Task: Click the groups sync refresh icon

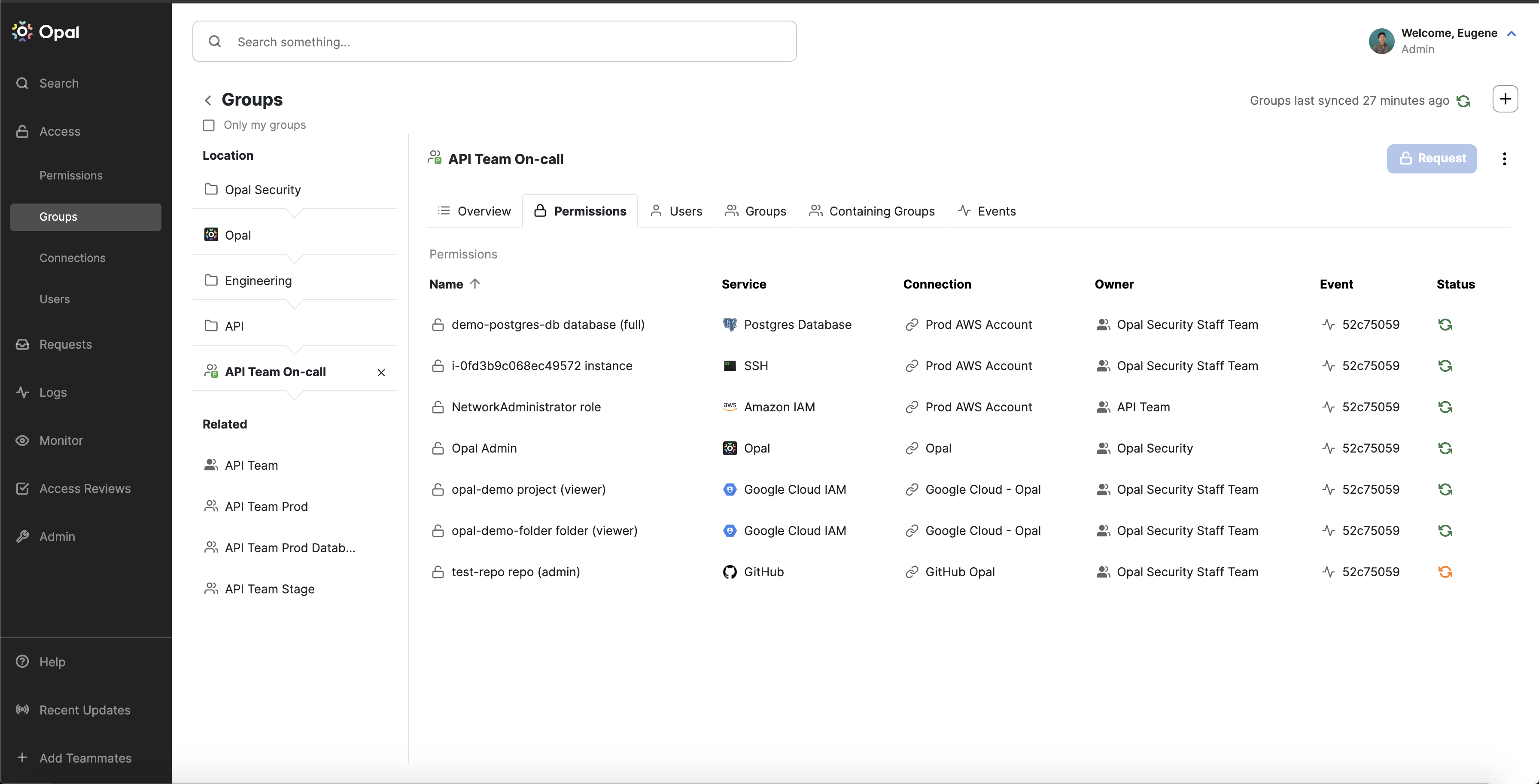Action: (1463, 101)
